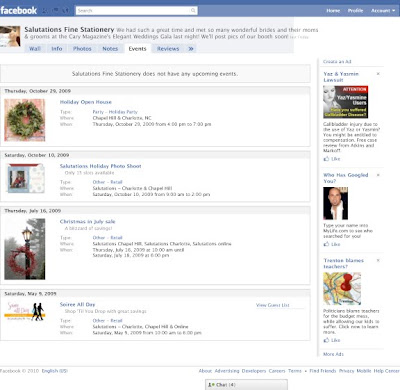This screenshot has width=400, height=390.
Task: Click the map pin ad image
Action: (x=342, y=289)
